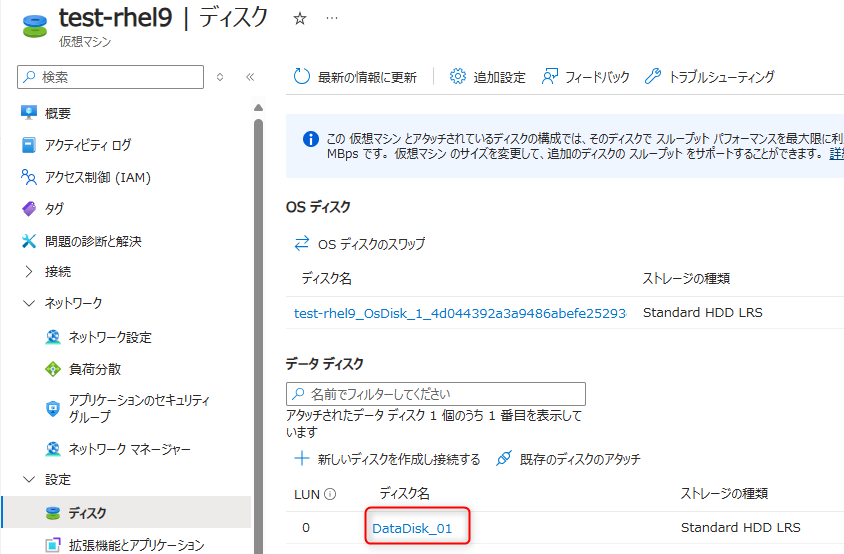This screenshot has width=844, height=554.
Task: Open the more options ellipsis in header
Action: [x=332, y=18]
